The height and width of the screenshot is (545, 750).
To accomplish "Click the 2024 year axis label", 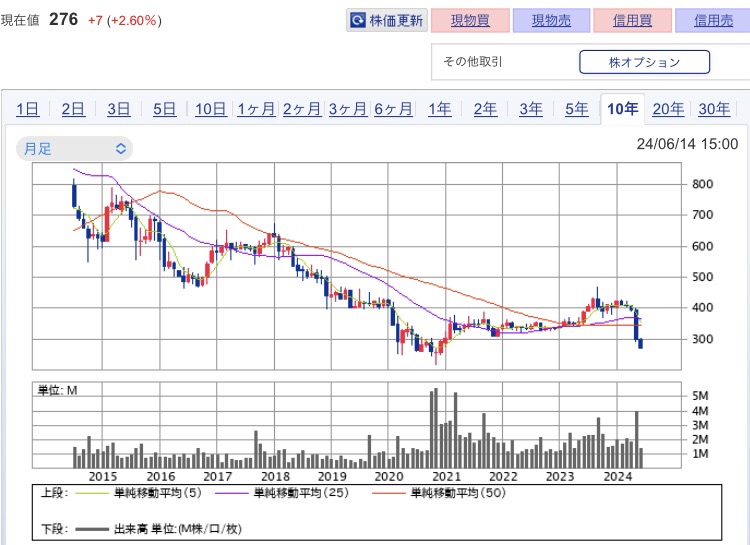I will tap(618, 477).
